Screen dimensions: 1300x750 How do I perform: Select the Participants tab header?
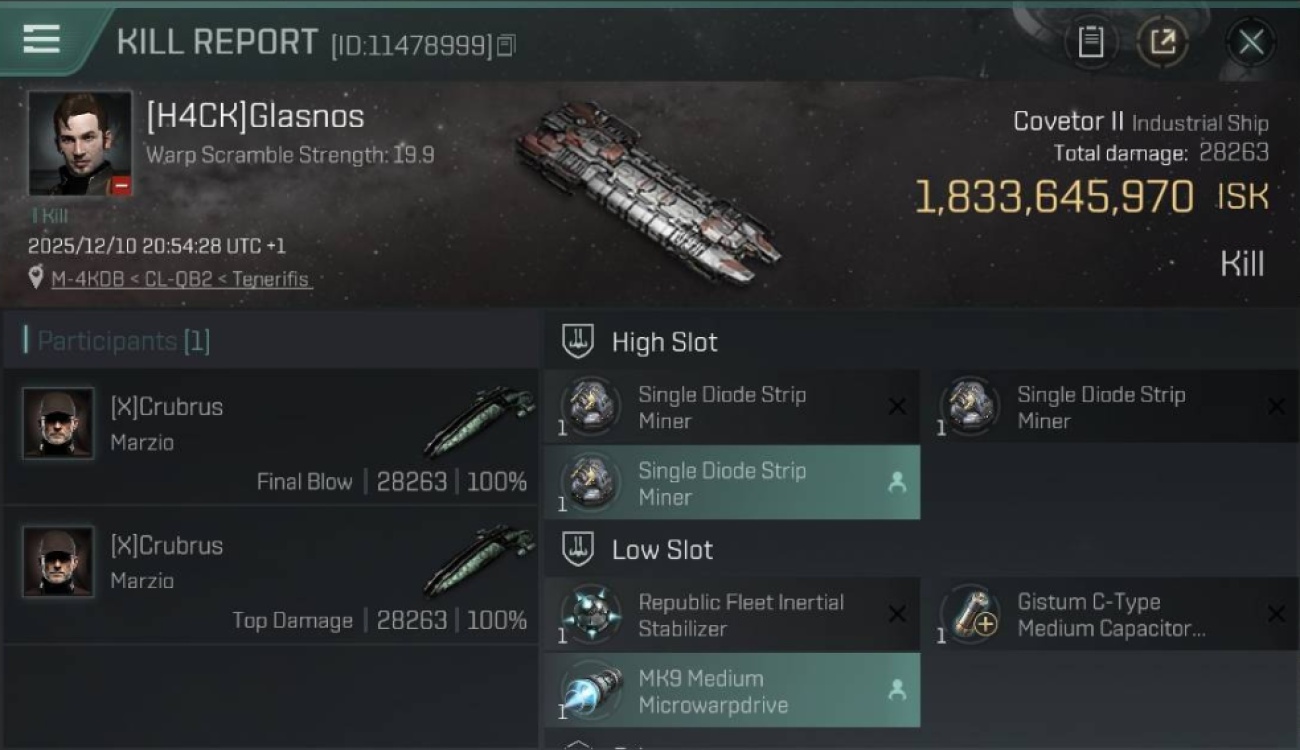(x=117, y=341)
